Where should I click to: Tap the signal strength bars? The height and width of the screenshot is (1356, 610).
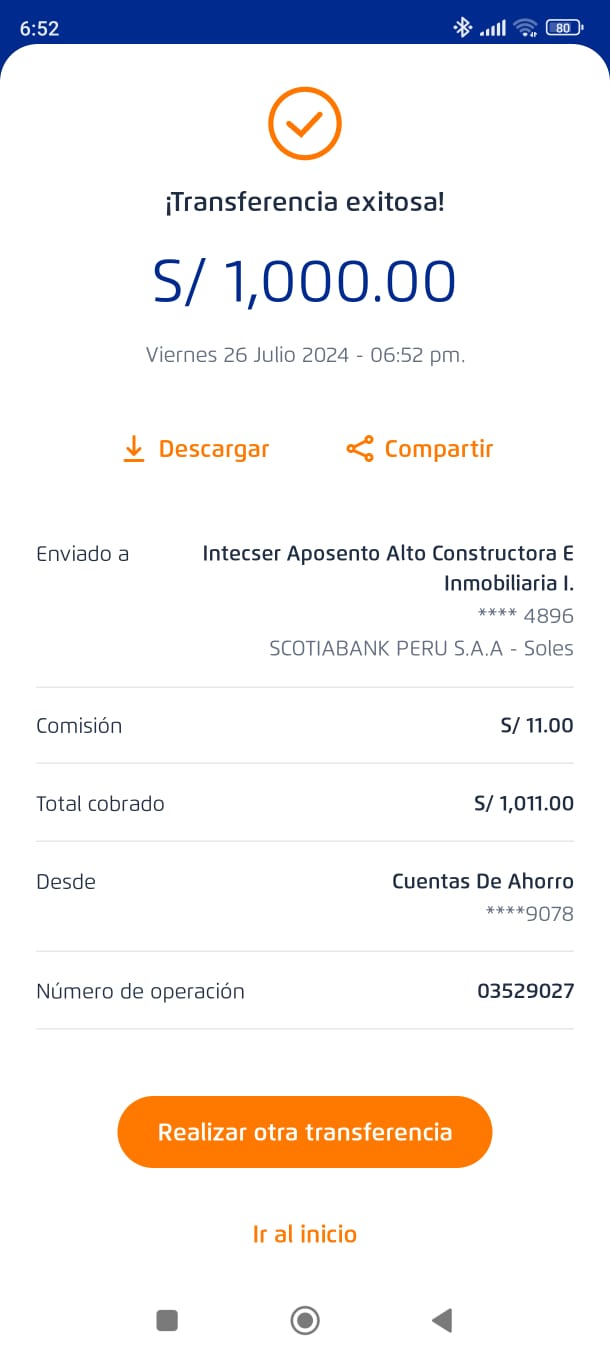pyautogui.click(x=493, y=29)
